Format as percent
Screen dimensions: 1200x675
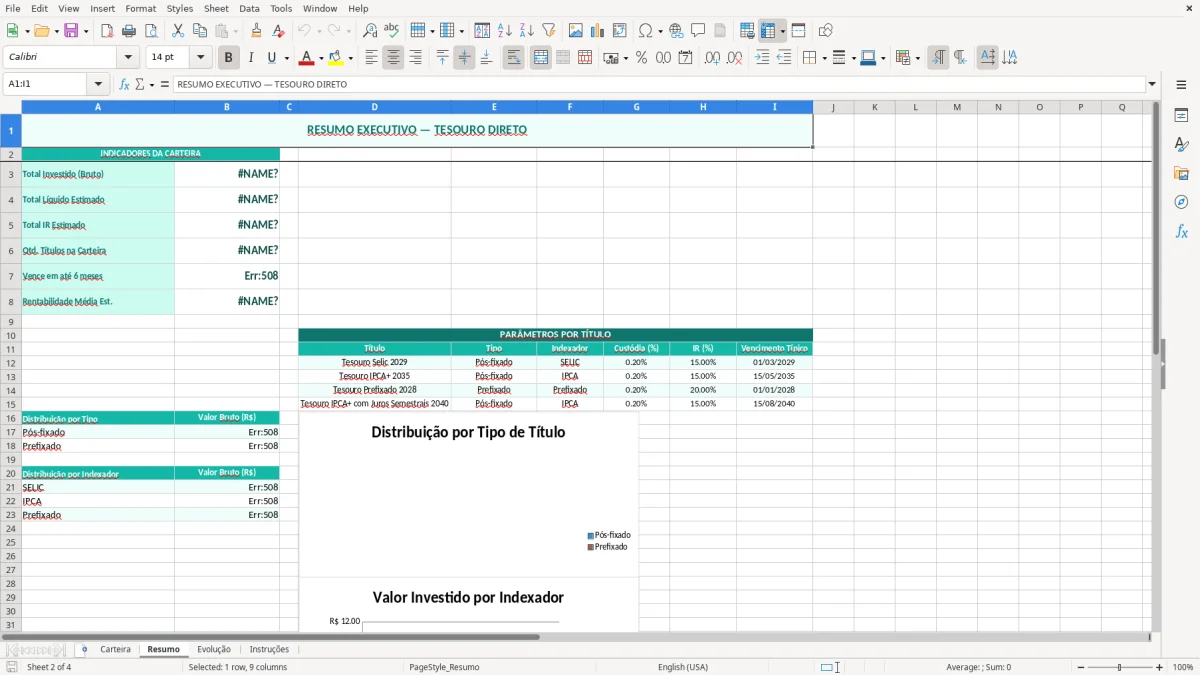click(641, 58)
